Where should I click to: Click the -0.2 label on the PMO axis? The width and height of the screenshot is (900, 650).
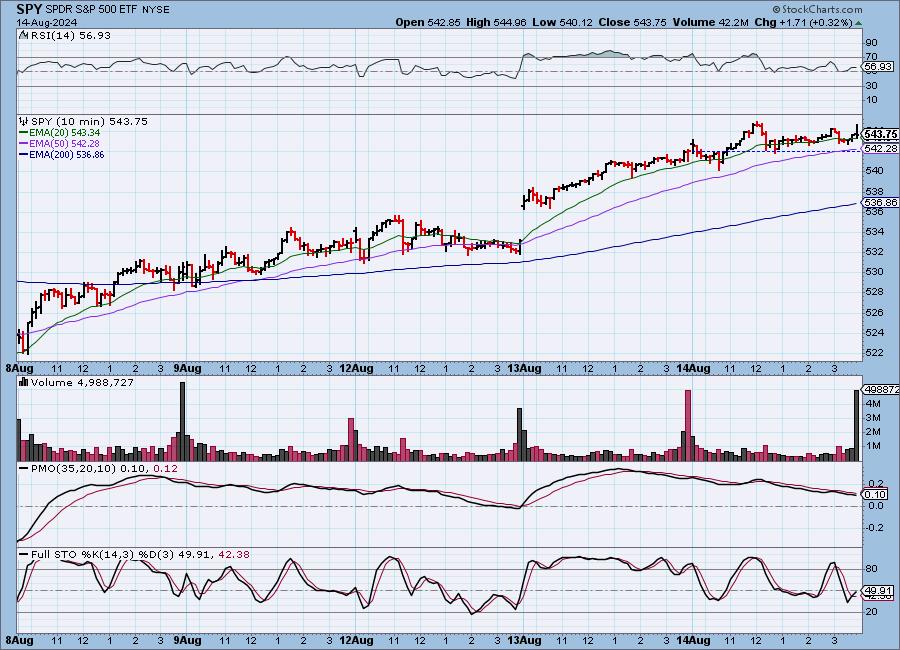(876, 528)
